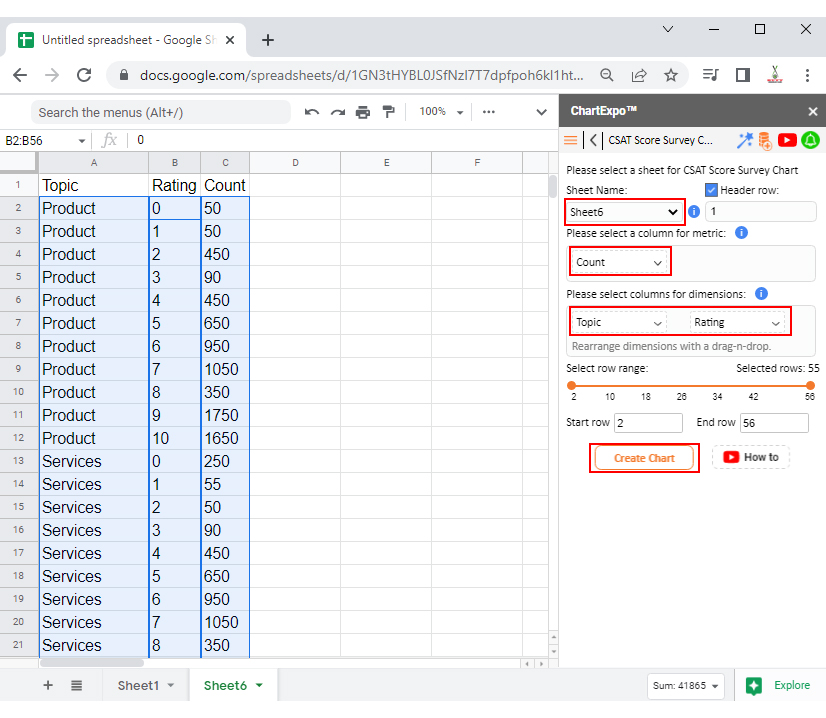Click the Print icon
The width and height of the screenshot is (826, 718).
click(363, 112)
